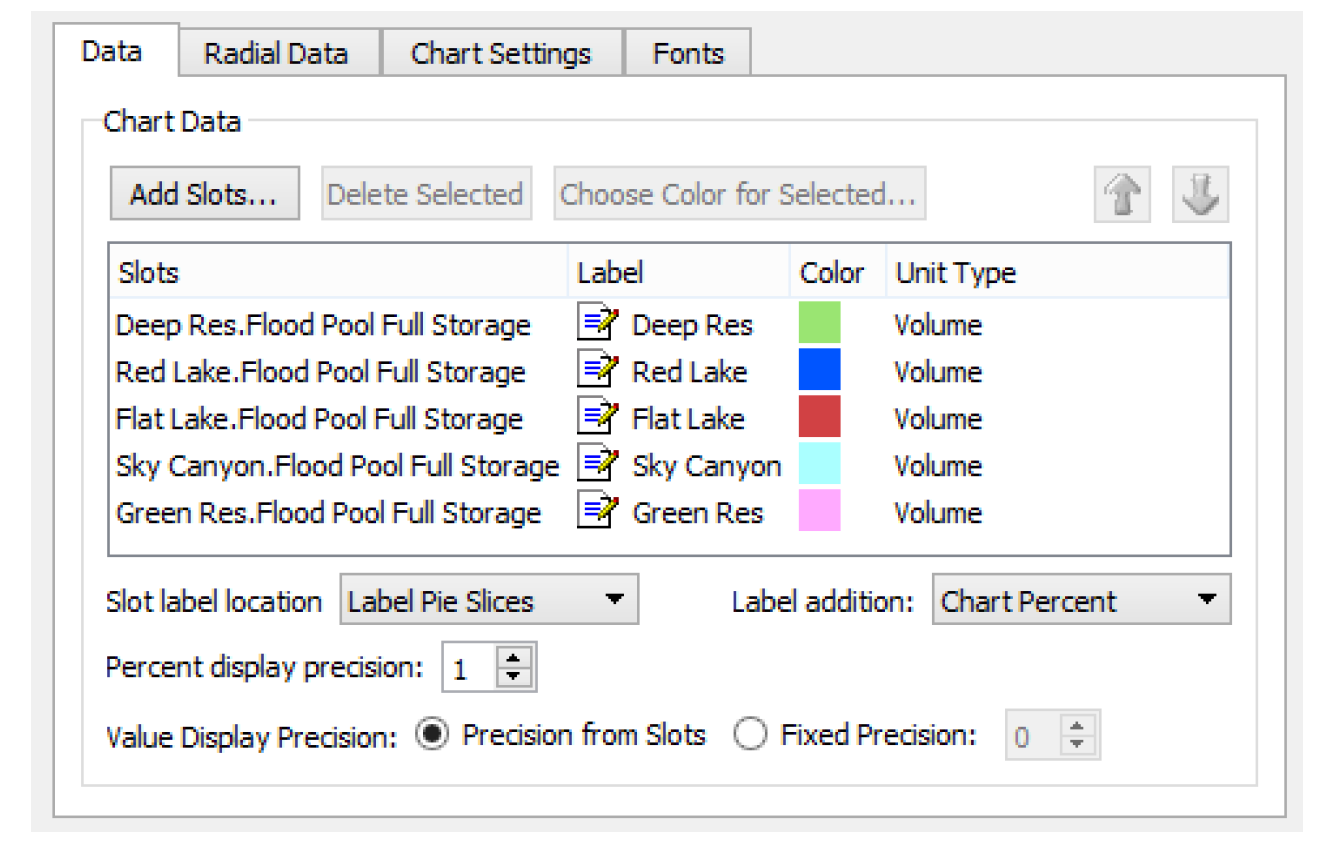Open the Chart Settings tab
The width and height of the screenshot is (1324, 842).
(501, 53)
